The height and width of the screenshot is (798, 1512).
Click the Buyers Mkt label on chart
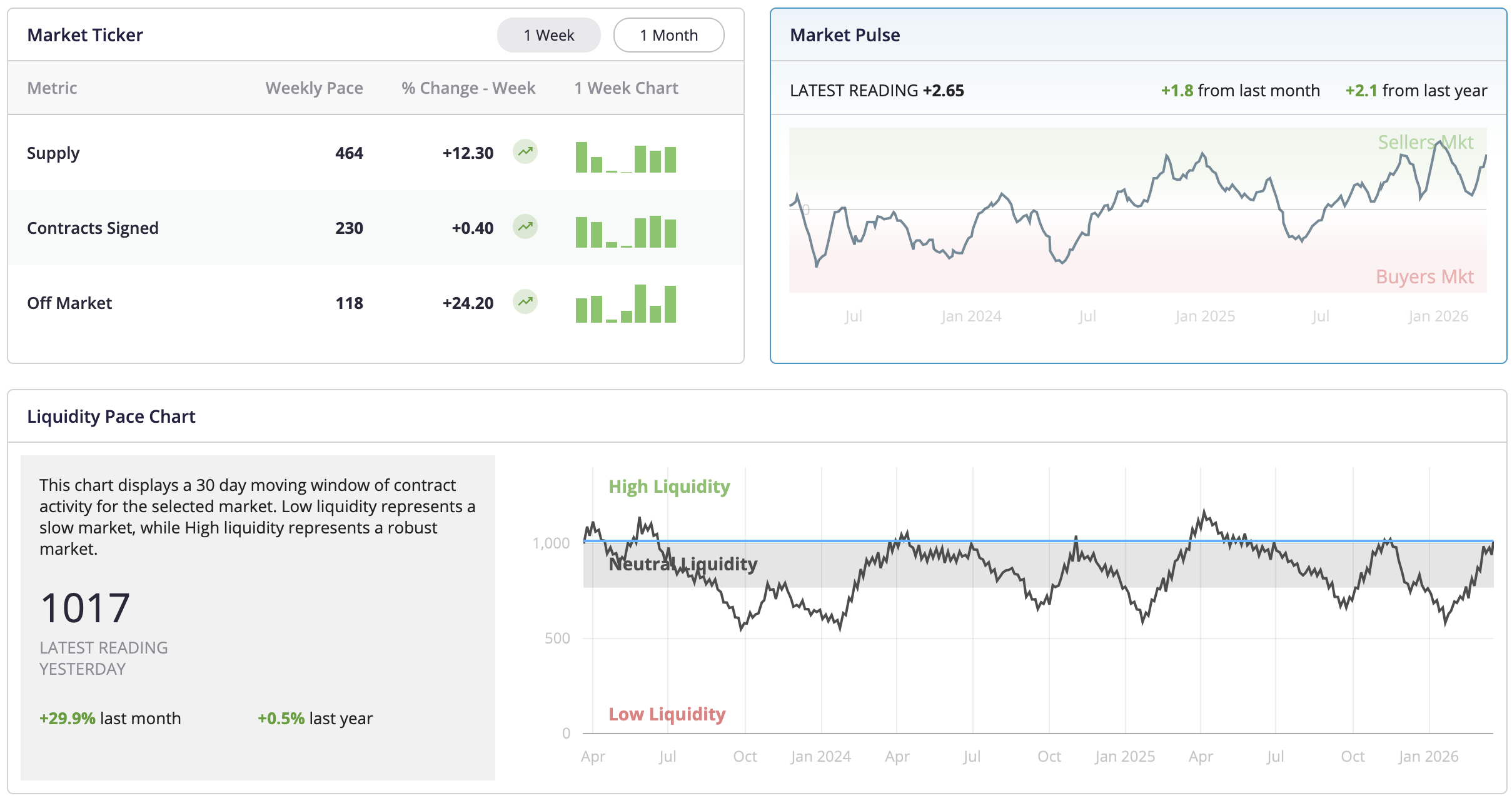tap(1424, 276)
